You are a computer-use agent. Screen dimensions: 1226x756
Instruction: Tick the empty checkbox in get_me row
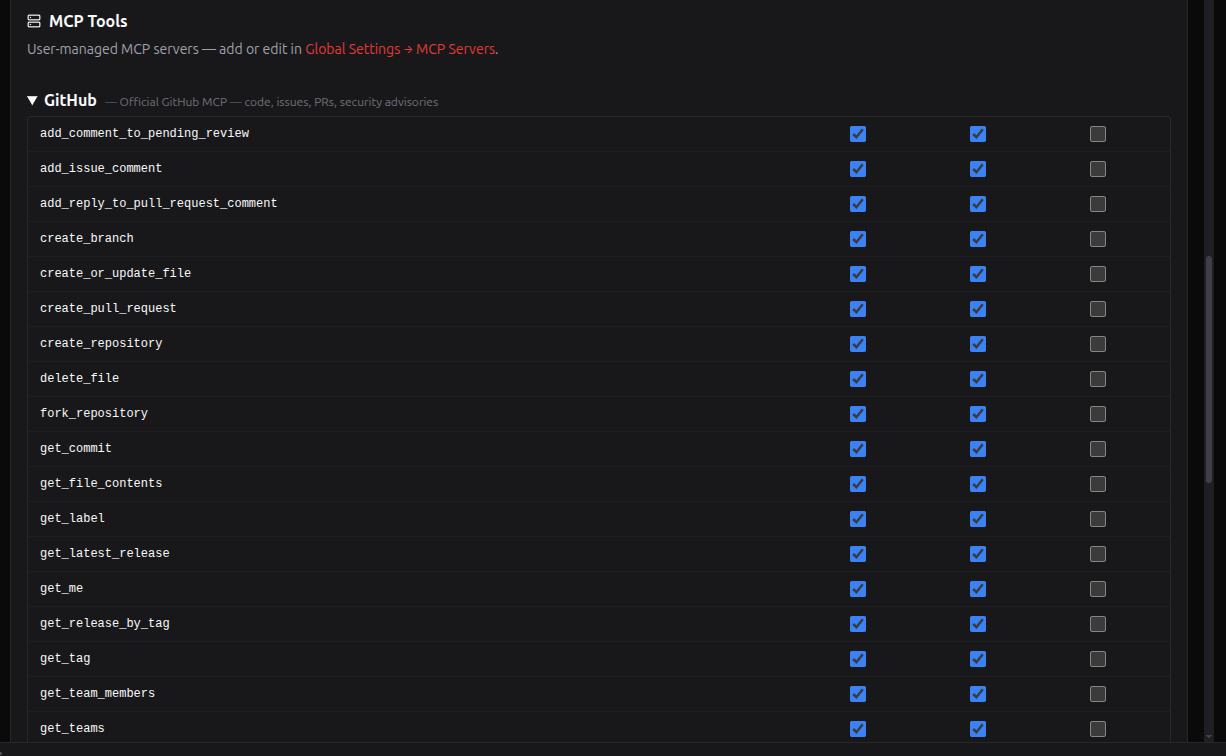(x=1098, y=589)
